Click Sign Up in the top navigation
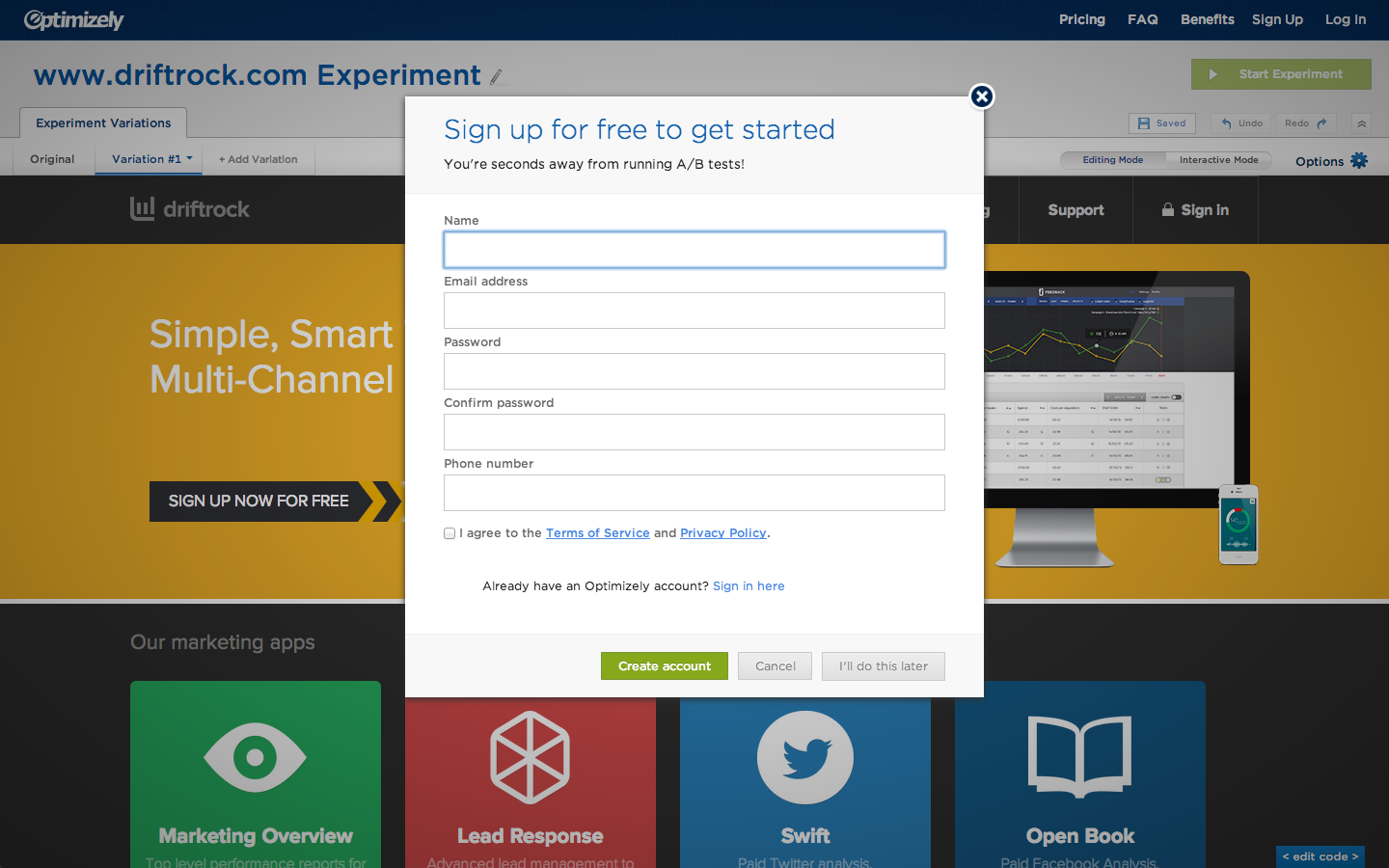 click(x=1277, y=19)
